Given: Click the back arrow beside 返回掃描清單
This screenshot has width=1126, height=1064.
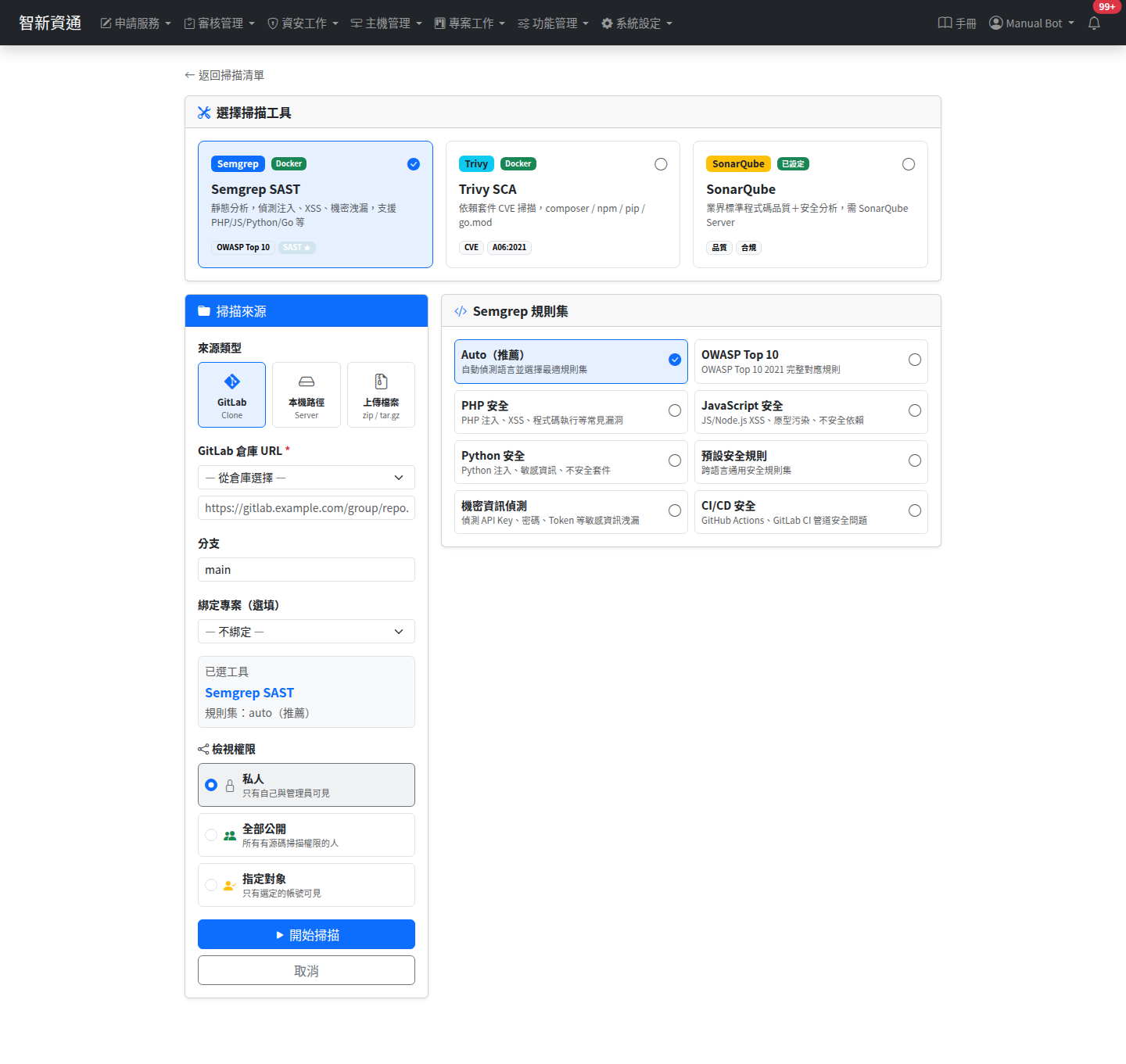Looking at the screenshot, I should click(189, 75).
